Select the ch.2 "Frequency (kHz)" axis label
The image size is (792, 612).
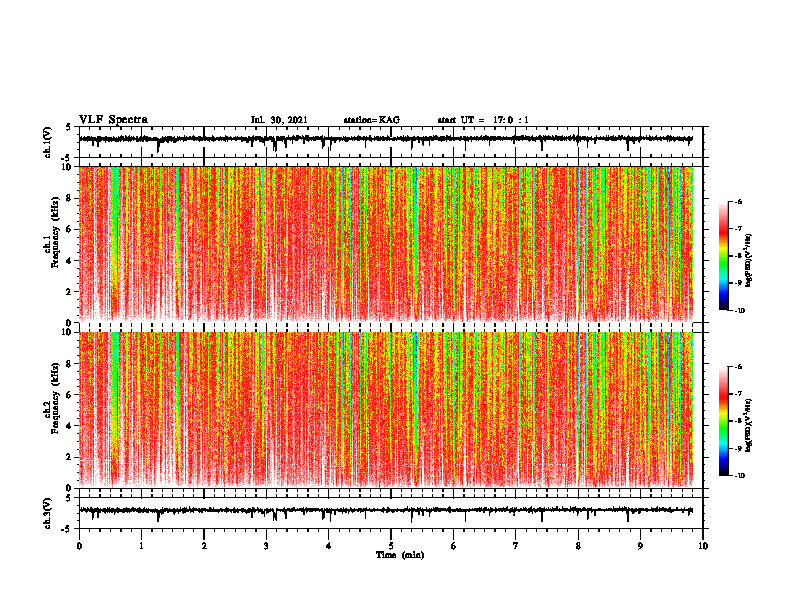click(x=55, y=399)
